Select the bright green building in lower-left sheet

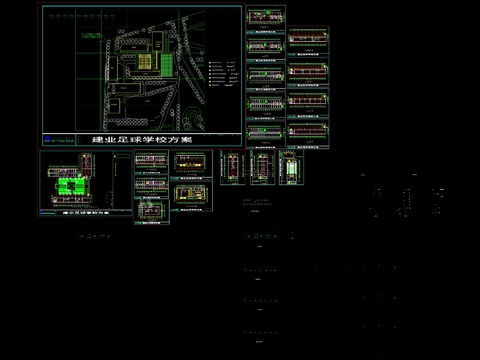pos(70,185)
